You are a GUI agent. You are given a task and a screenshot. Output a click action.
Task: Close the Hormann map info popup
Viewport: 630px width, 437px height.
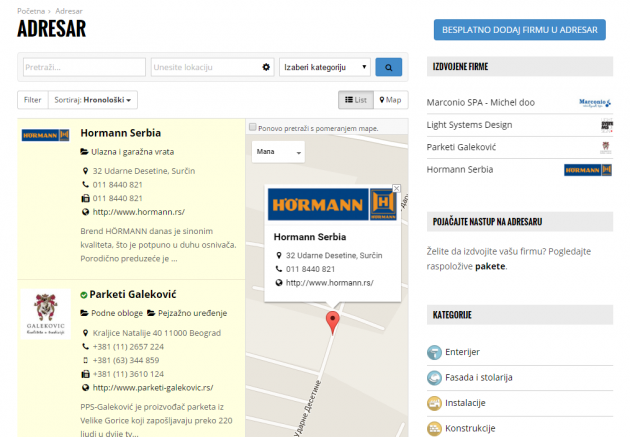pyautogui.click(x=396, y=188)
